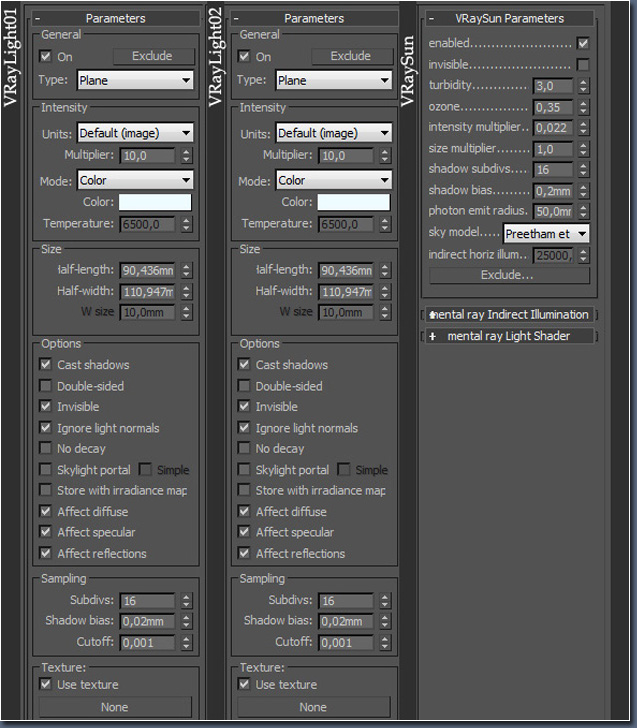Viewport: 637px width, 728px height.
Task: Click the Multiplier spinner arrows in VRayLight01
Action: click(186, 156)
